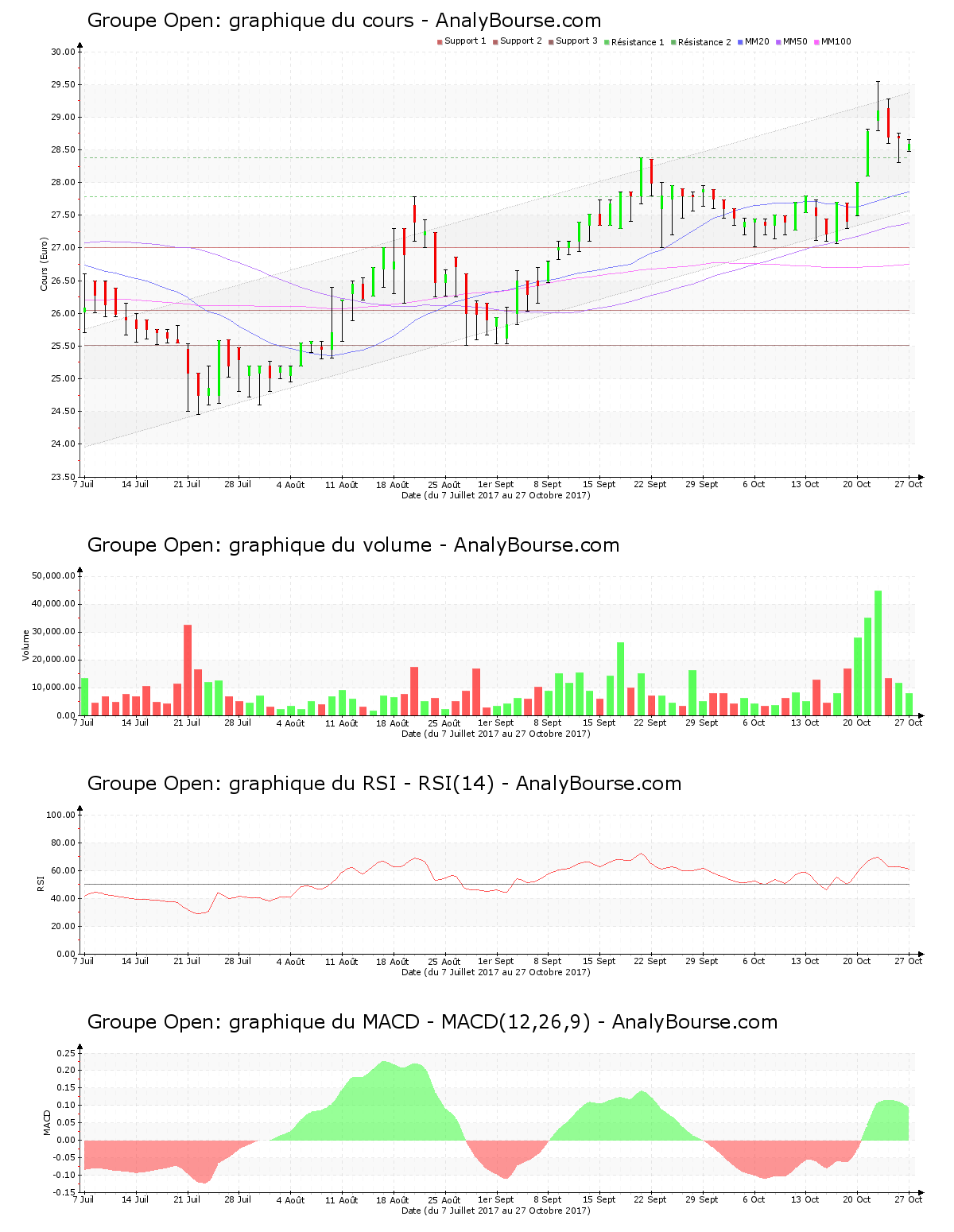Select the Support 1 legend entry
Screen dimensions: 954x1232
pyautogui.click(x=461, y=41)
